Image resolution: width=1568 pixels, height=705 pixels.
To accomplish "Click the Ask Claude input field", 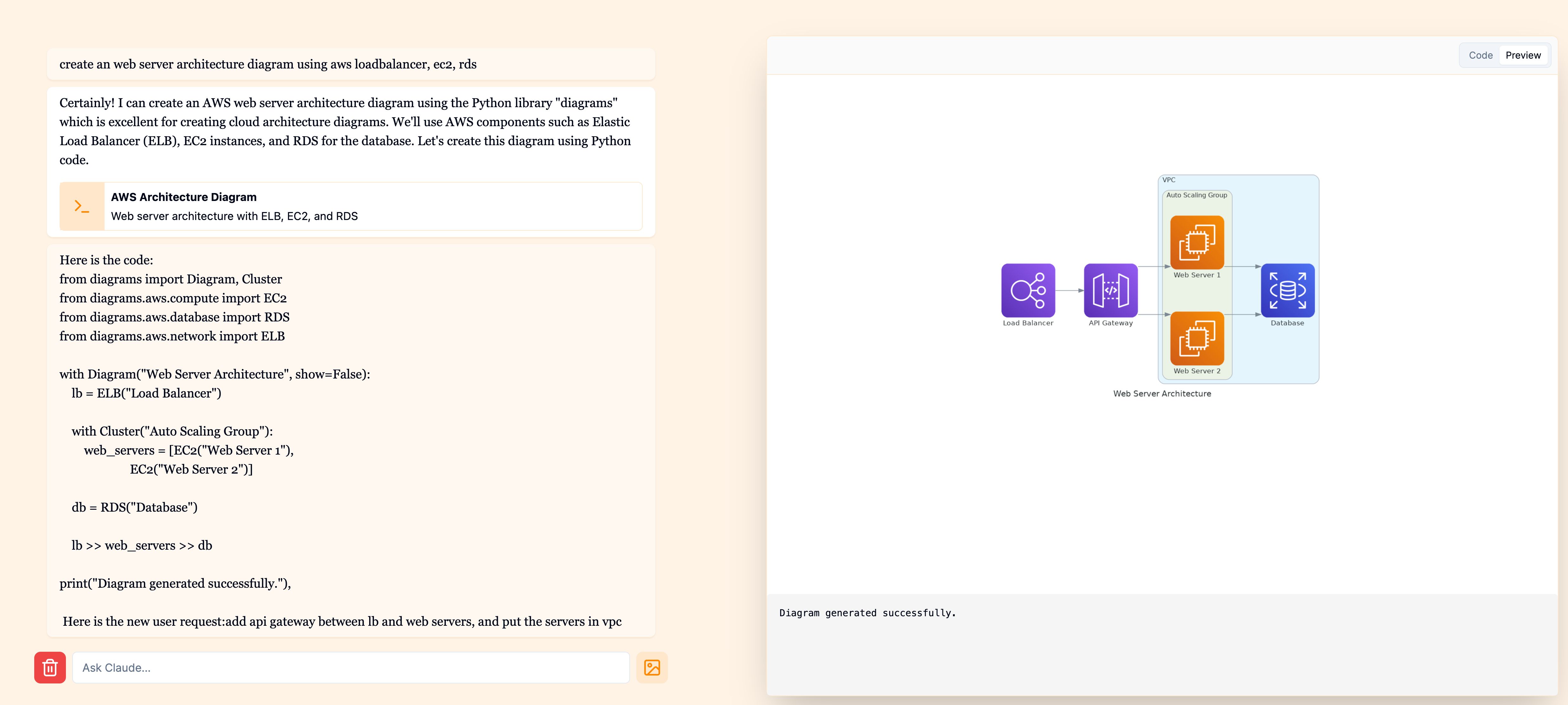I will coord(350,667).
